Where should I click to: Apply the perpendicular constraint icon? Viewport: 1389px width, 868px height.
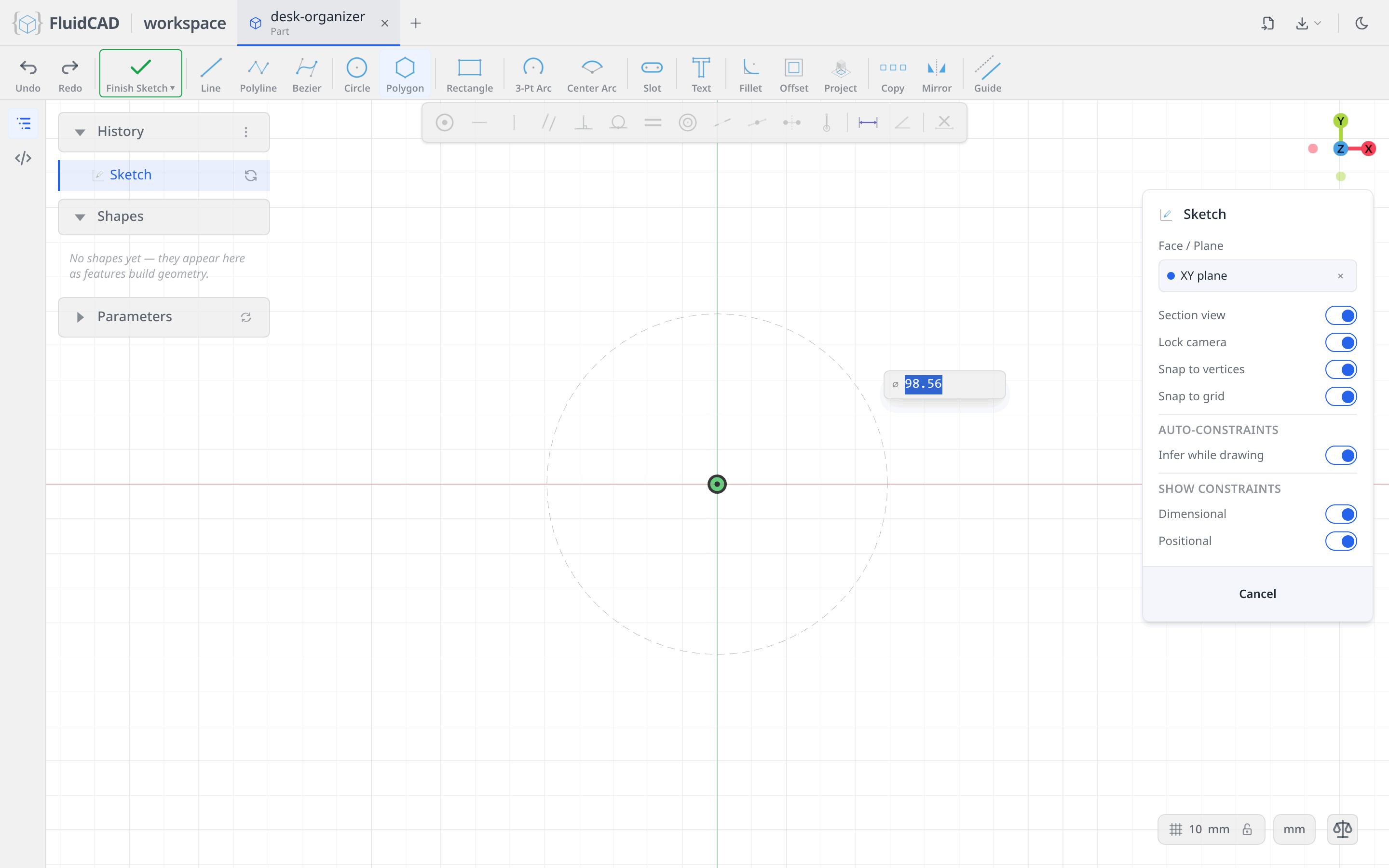583,122
